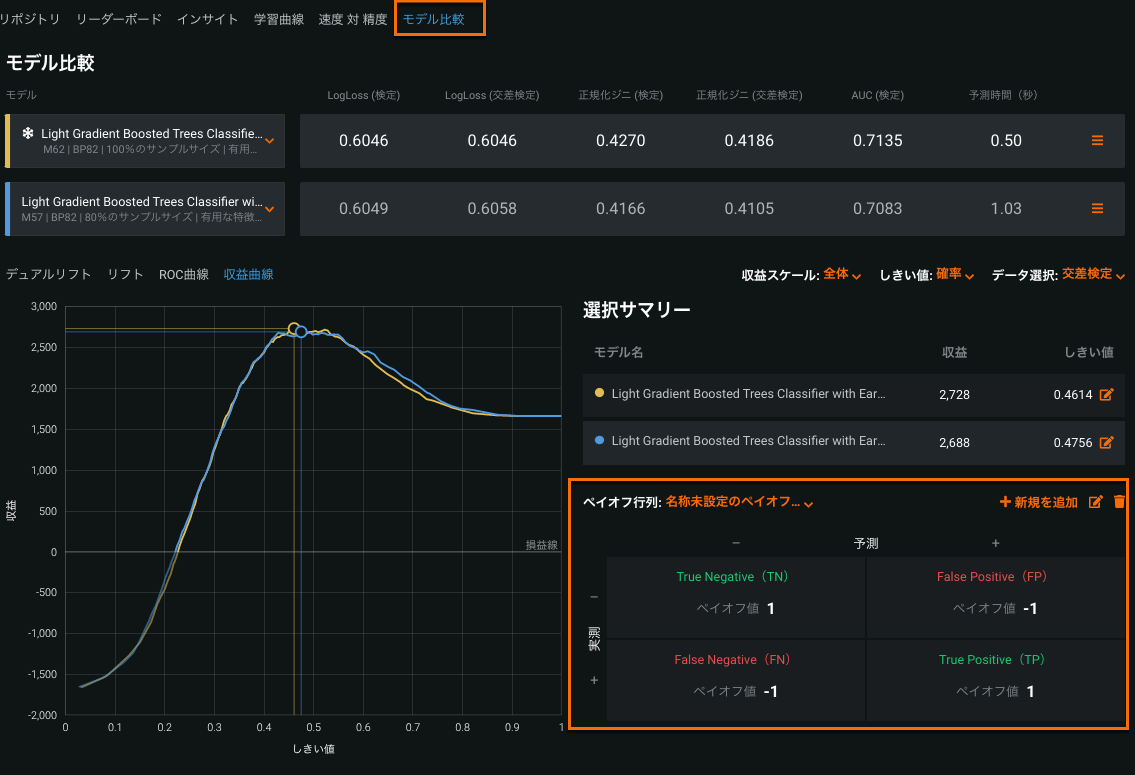1135x775 pixels.
Task: Click the yellow threshold marker on the profit curve
Action: point(294,329)
